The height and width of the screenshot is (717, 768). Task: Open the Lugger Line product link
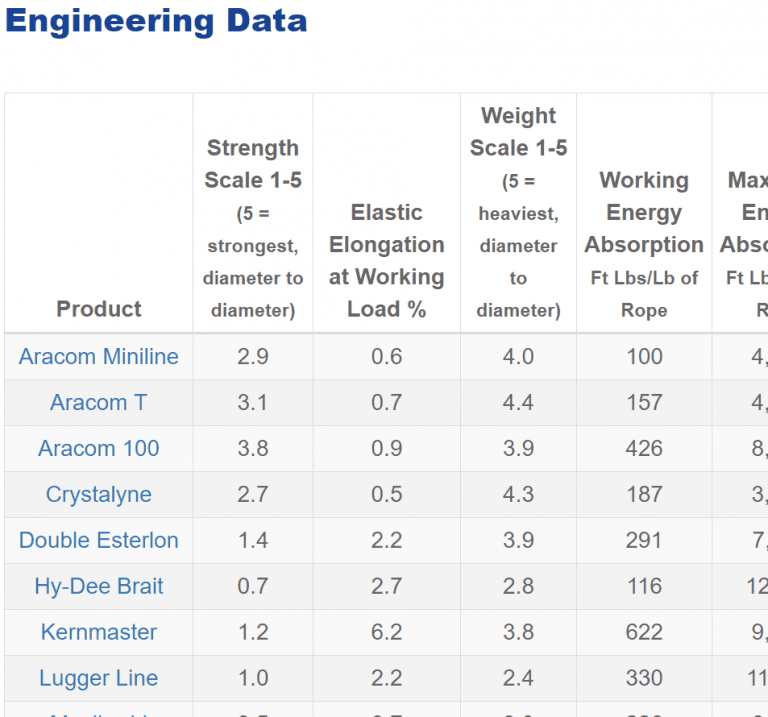point(98,679)
